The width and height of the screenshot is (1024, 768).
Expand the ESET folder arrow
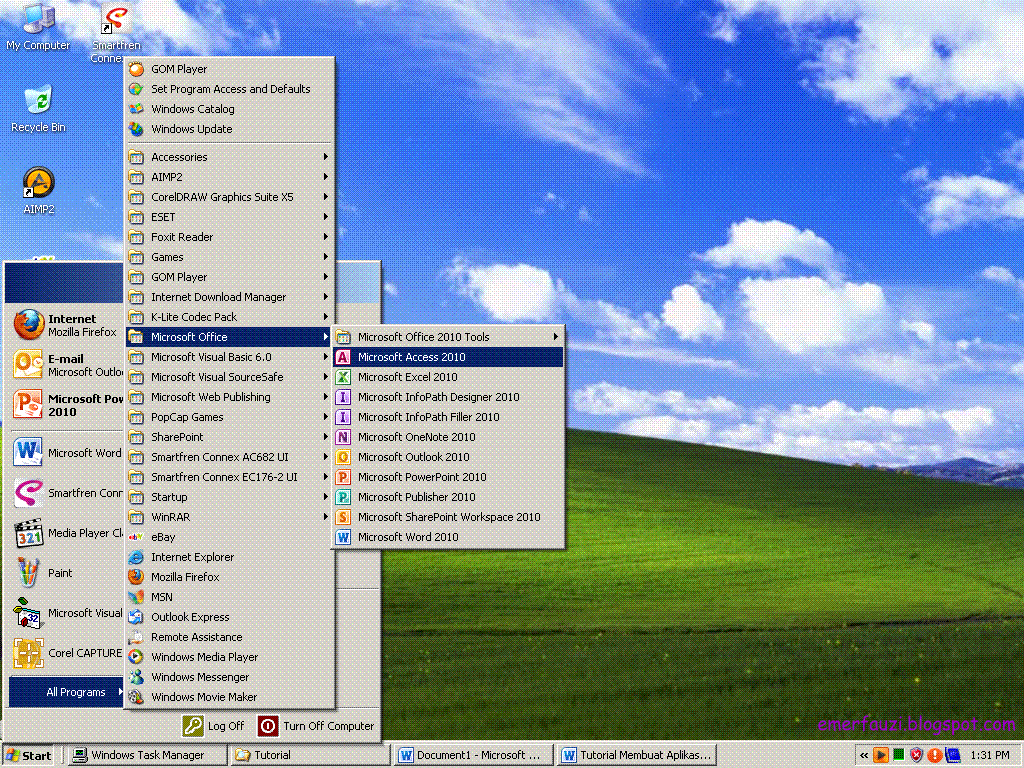(x=325, y=217)
